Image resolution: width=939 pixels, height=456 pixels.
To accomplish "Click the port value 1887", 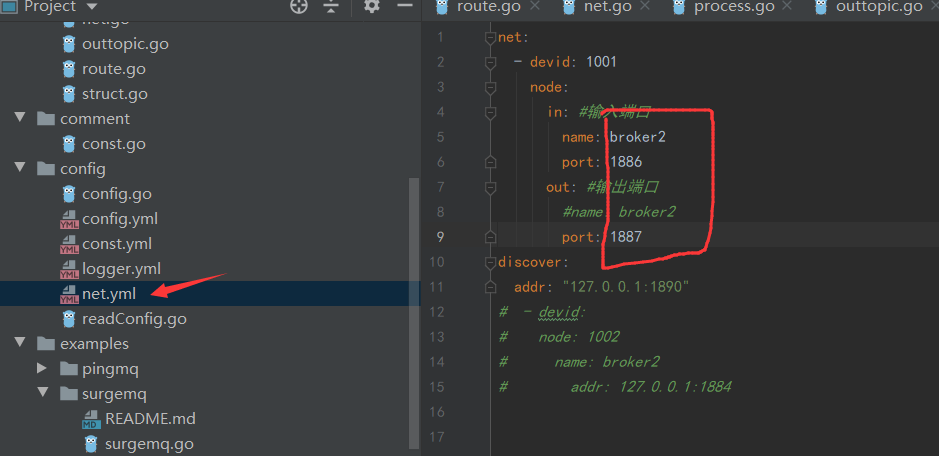I will coord(626,237).
